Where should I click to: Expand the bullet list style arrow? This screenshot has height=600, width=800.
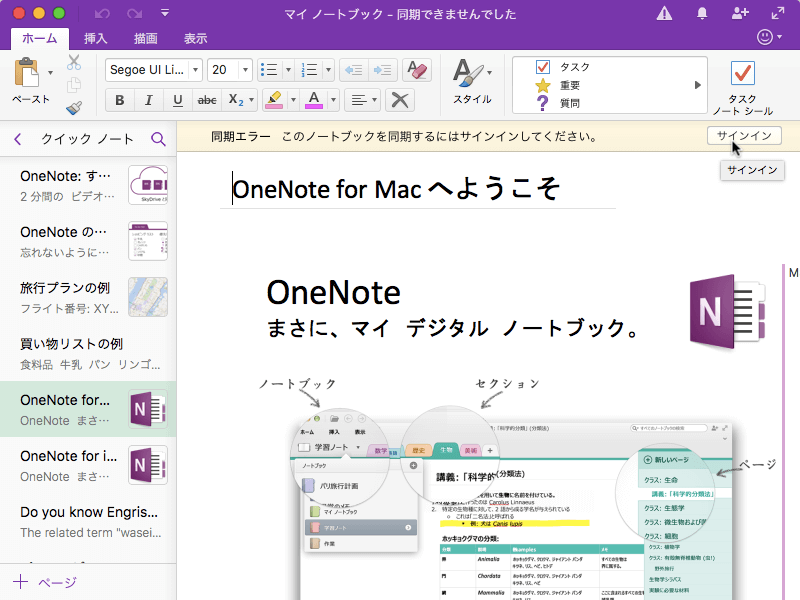click(288, 69)
